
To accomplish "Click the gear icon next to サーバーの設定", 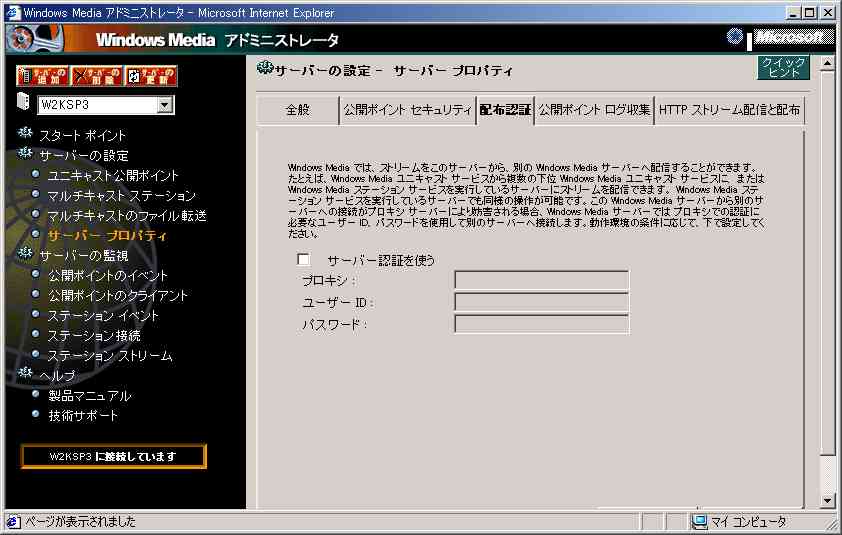I will click(x=25, y=153).
